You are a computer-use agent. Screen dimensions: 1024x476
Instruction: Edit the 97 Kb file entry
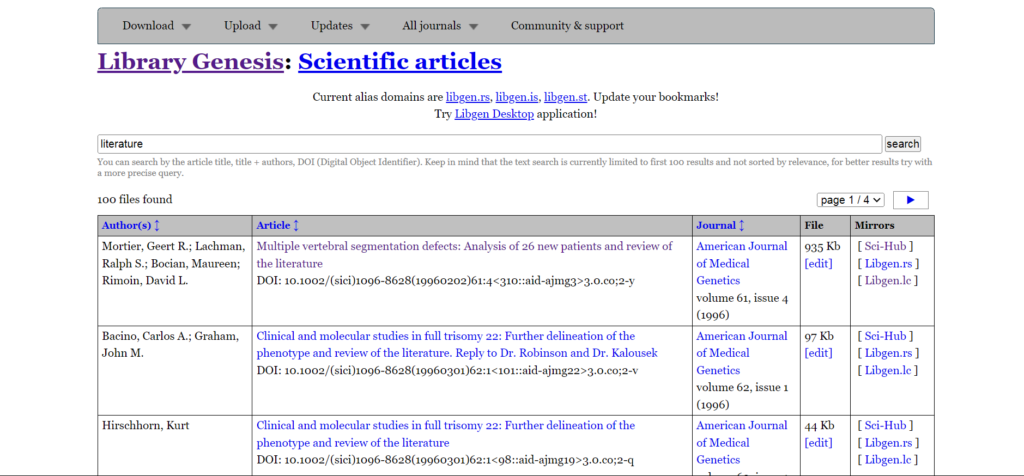[818, 353]
